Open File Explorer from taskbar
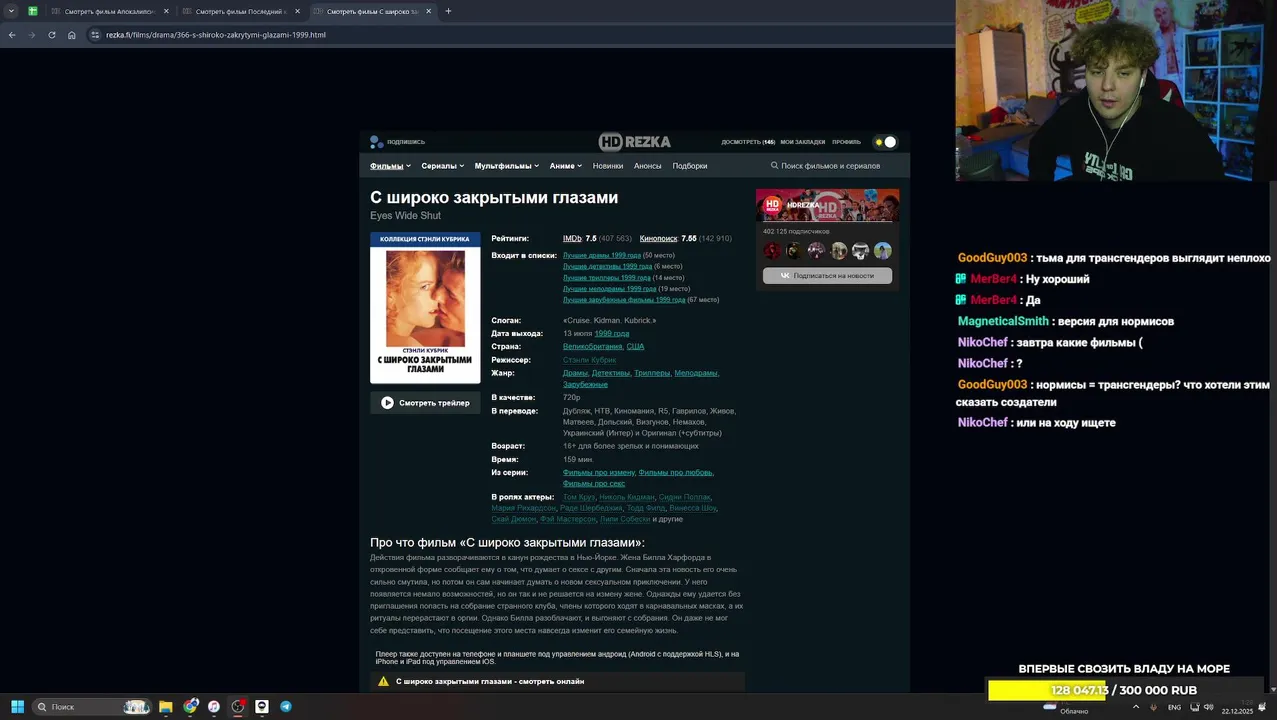1277x720 pixels. click(x=166, y=707)
